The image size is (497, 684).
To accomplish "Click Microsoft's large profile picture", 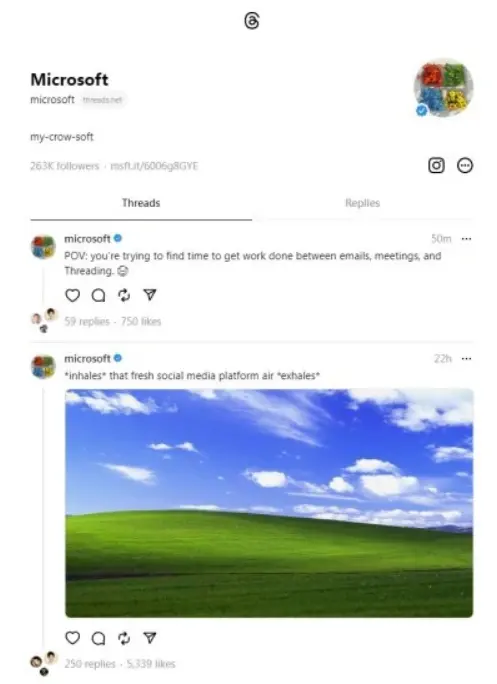I will pos(443,88).
